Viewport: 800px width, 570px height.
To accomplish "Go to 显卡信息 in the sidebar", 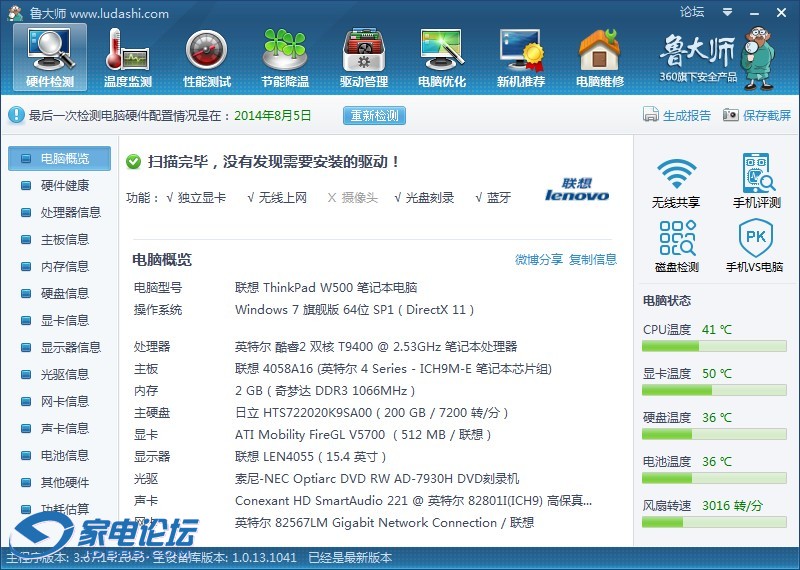I will 64,321.
